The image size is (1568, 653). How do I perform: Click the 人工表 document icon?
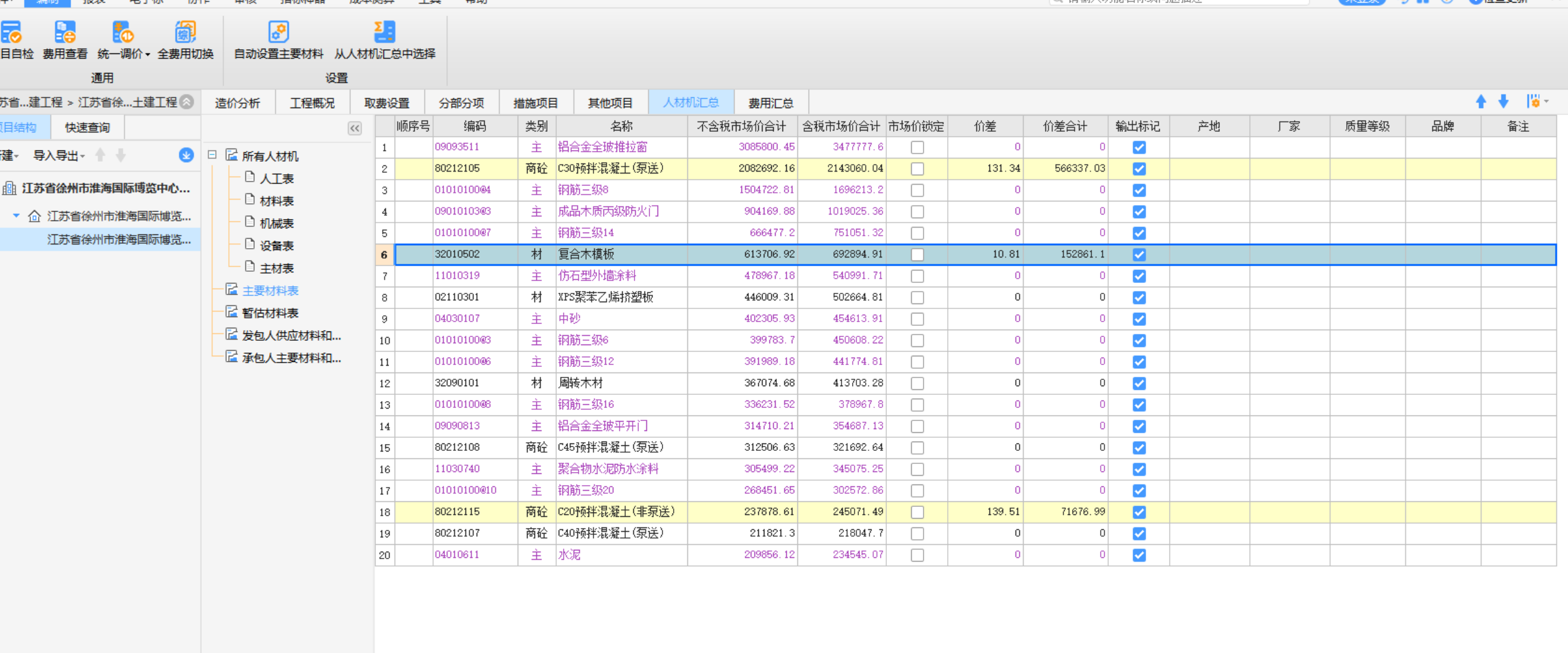250,177
